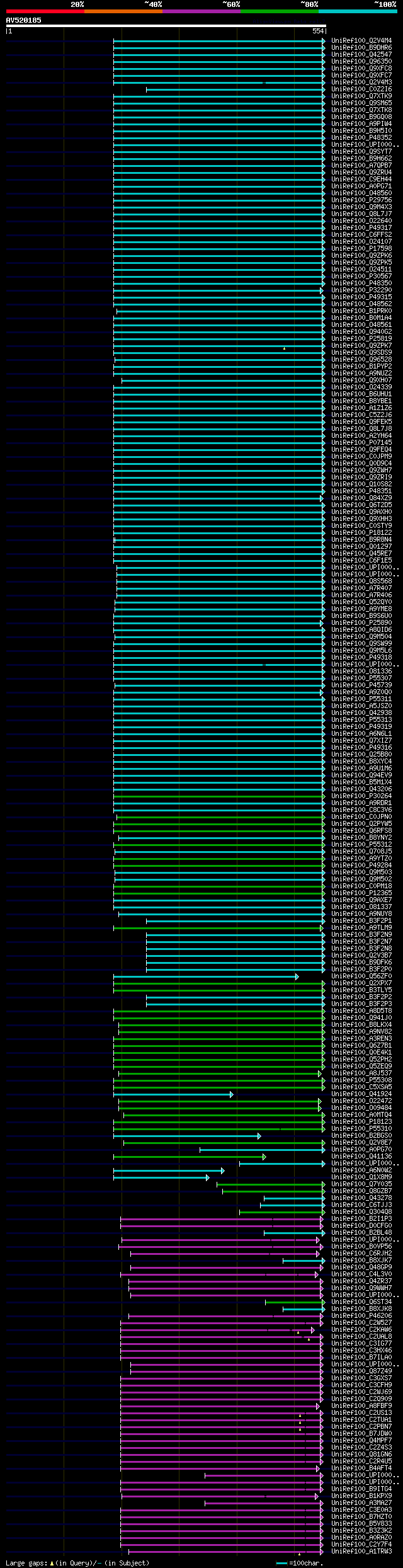Viewport: 403px width, 1568px height.
Task: Select hit label UniRef100_Q41924
Action: pos(361,1094)
